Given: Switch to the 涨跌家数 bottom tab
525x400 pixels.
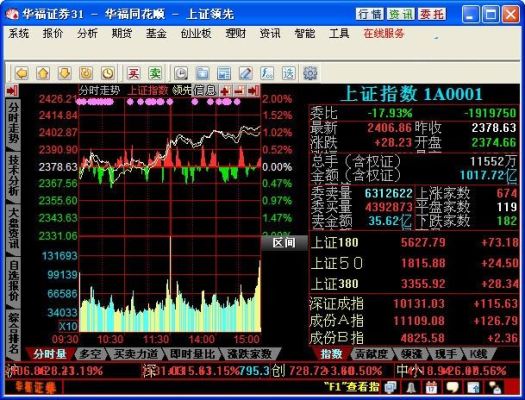Looking at the screenshot, I should coord(249,354).
